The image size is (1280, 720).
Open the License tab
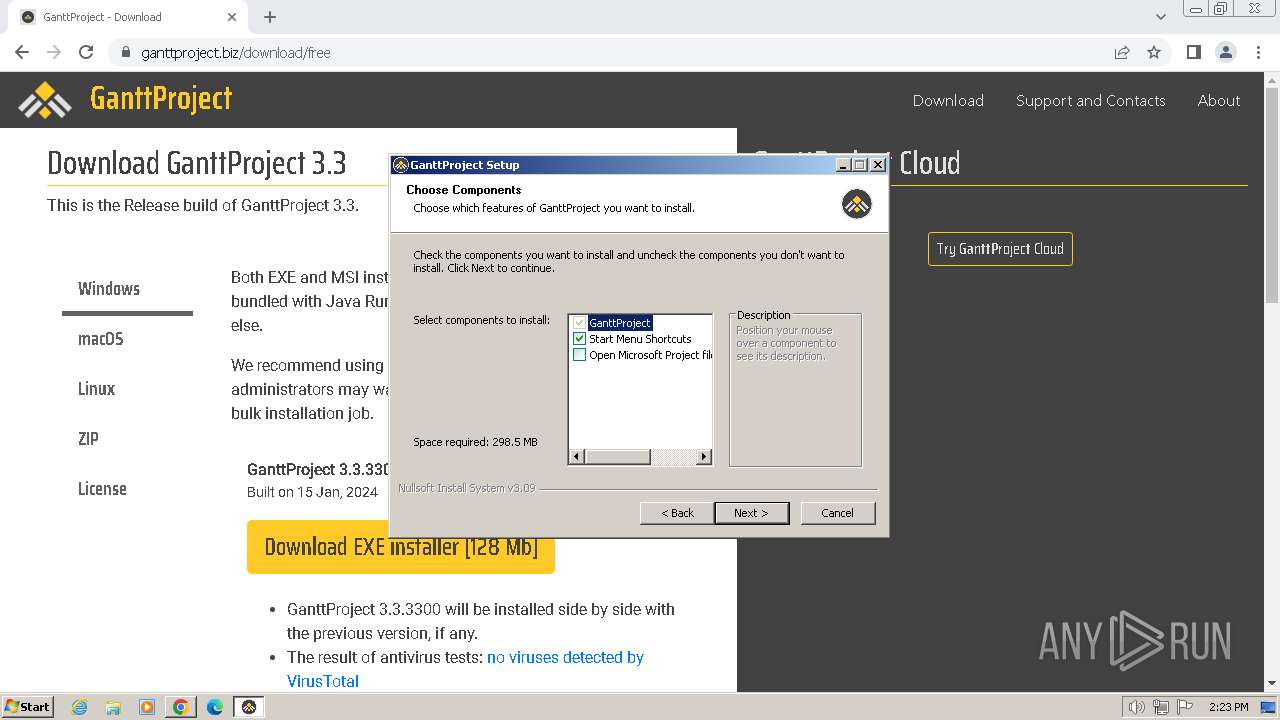102,489
